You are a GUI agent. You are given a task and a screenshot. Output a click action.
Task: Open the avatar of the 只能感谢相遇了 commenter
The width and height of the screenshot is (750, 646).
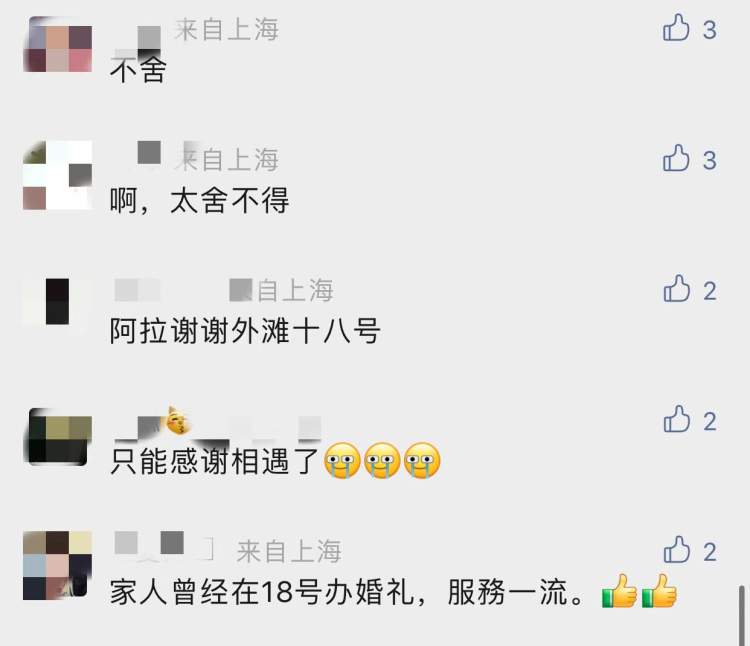(57, 437)
